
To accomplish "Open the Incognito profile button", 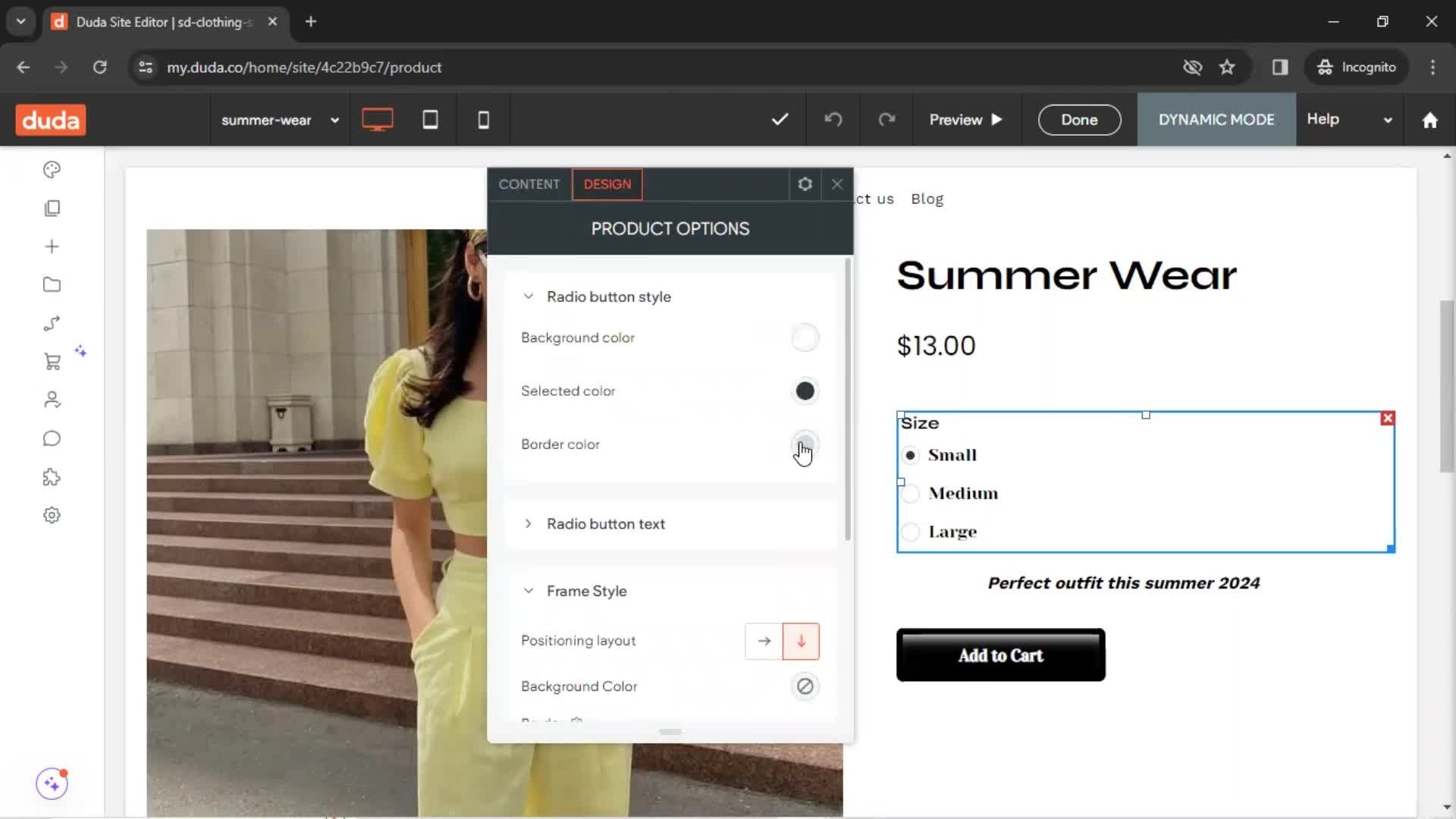I will 1356,67.
